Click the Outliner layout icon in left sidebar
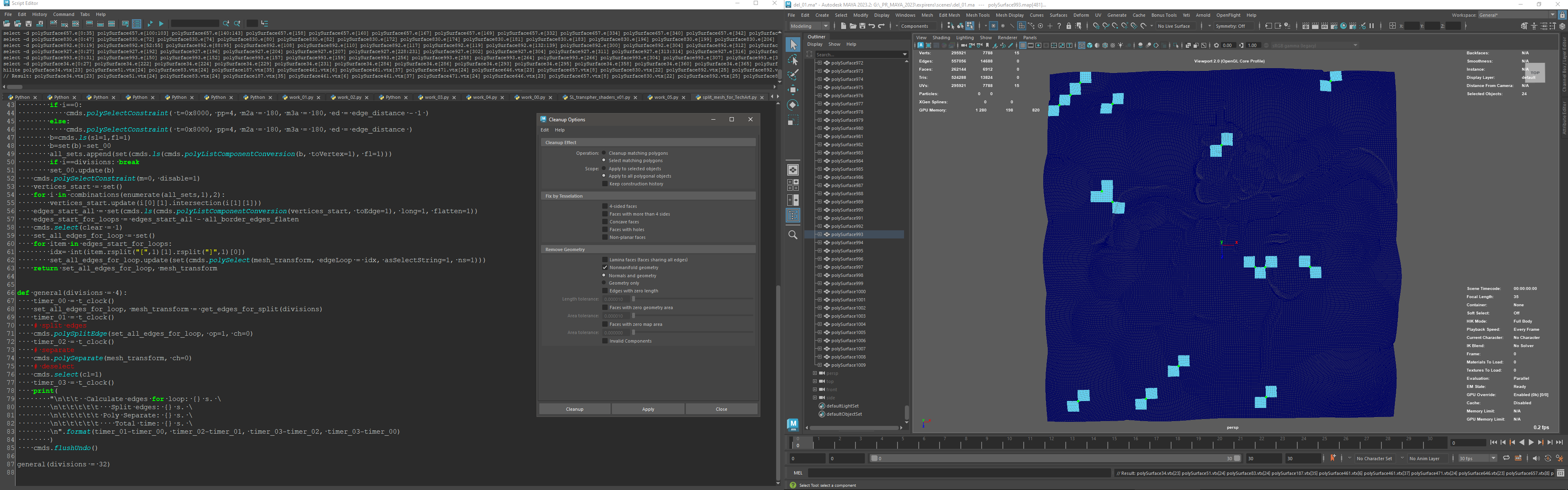 (793, 215)
